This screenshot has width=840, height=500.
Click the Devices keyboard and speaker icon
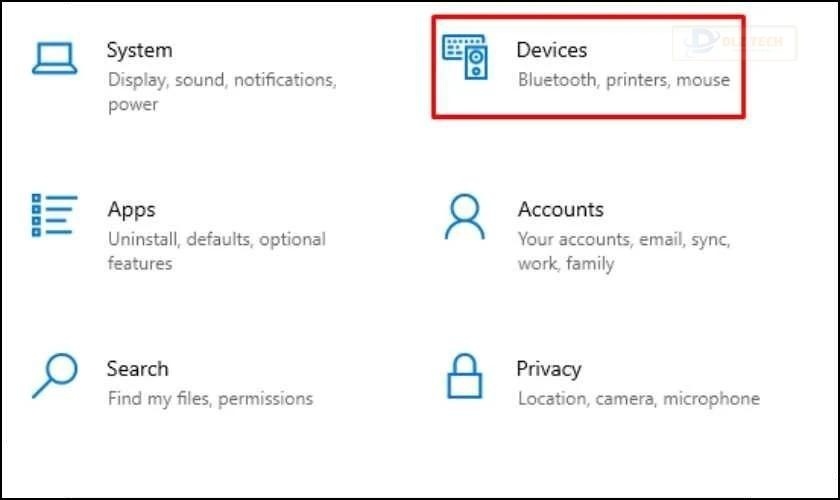click(x=465, y=58)
